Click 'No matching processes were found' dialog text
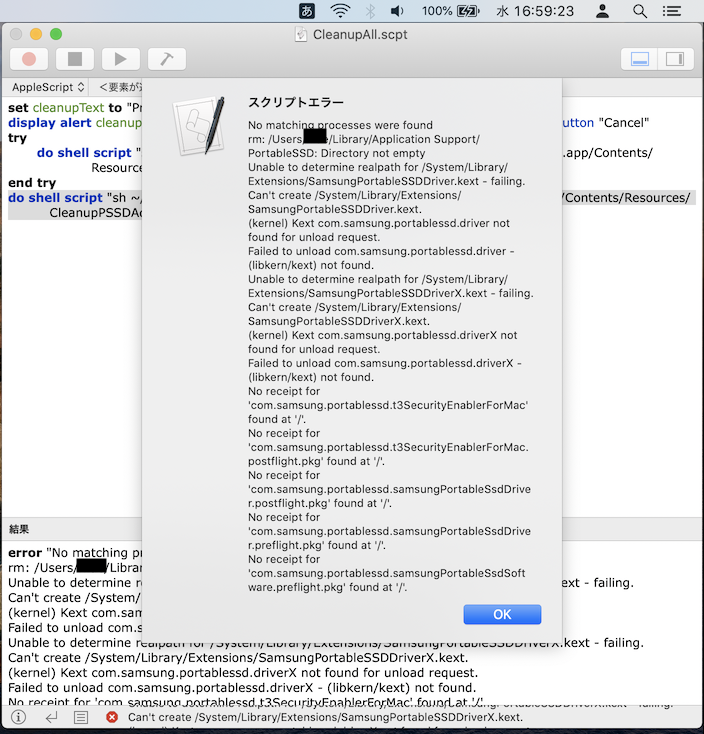The height and width of the screenshot is (734, 704). coord(340,125)
